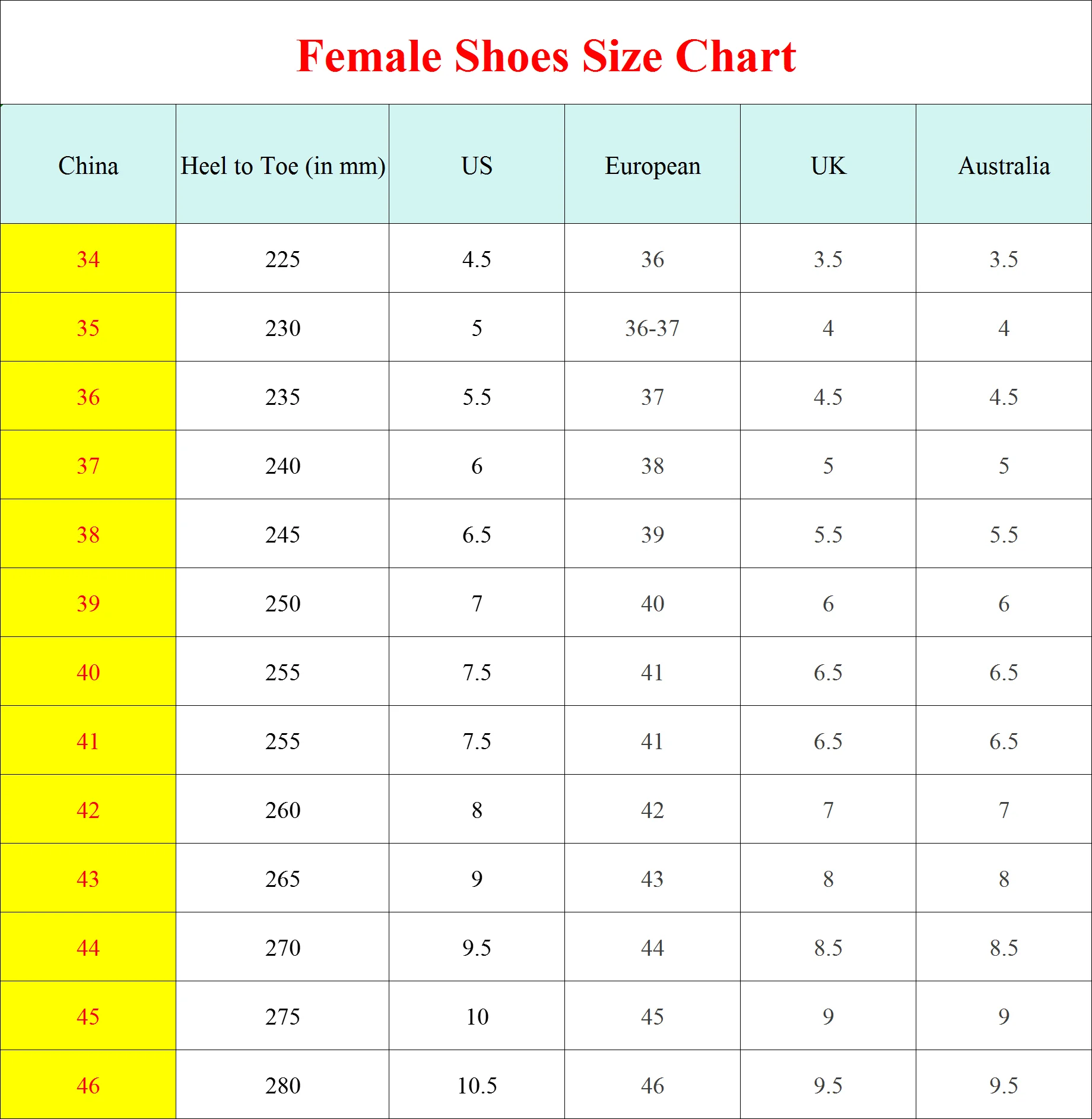Click the European 36-37 cell
This screenshot has height=1119, width=1092.
652,328
